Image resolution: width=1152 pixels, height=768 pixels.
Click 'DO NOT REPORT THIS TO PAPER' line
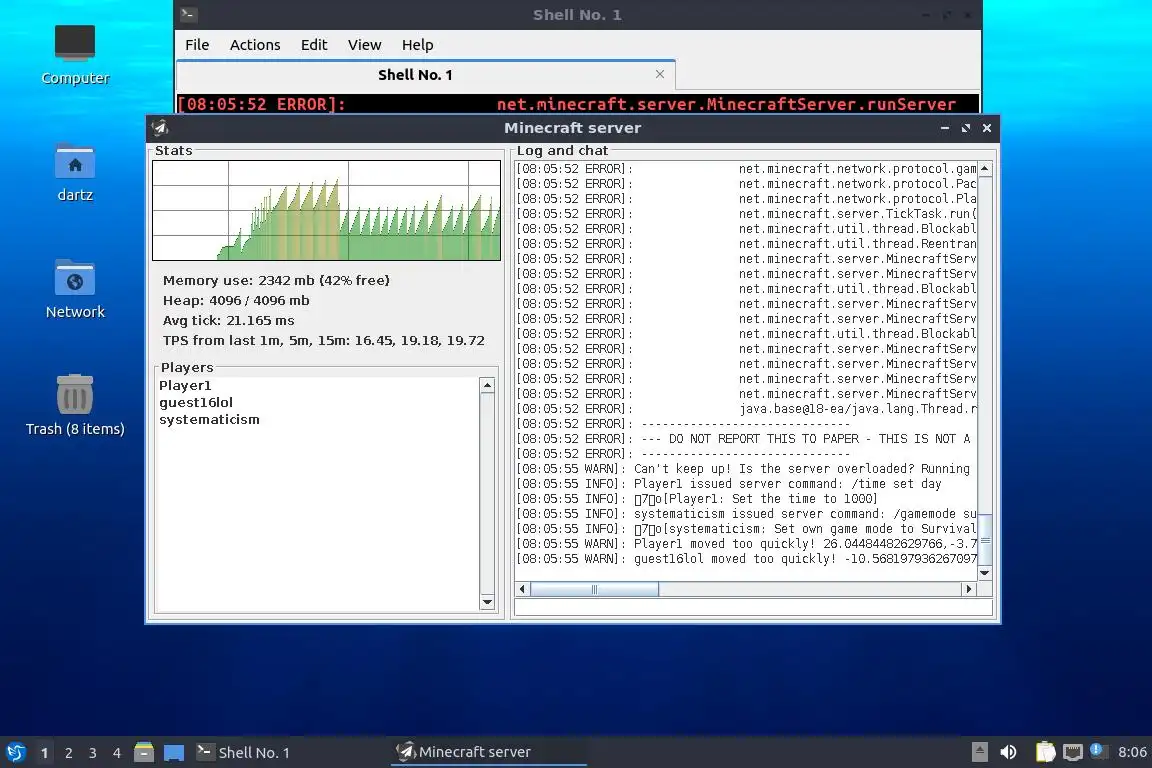tap(746, 439)
